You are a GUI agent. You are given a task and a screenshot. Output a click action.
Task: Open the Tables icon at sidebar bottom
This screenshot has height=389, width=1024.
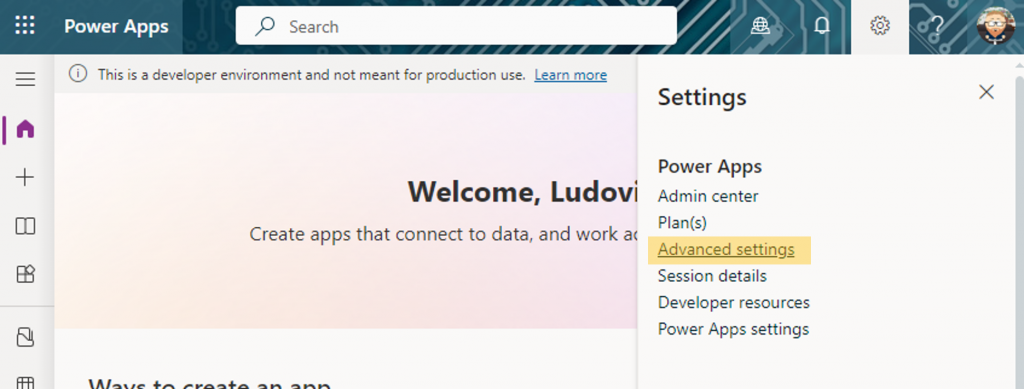click(x=25, y=383)
